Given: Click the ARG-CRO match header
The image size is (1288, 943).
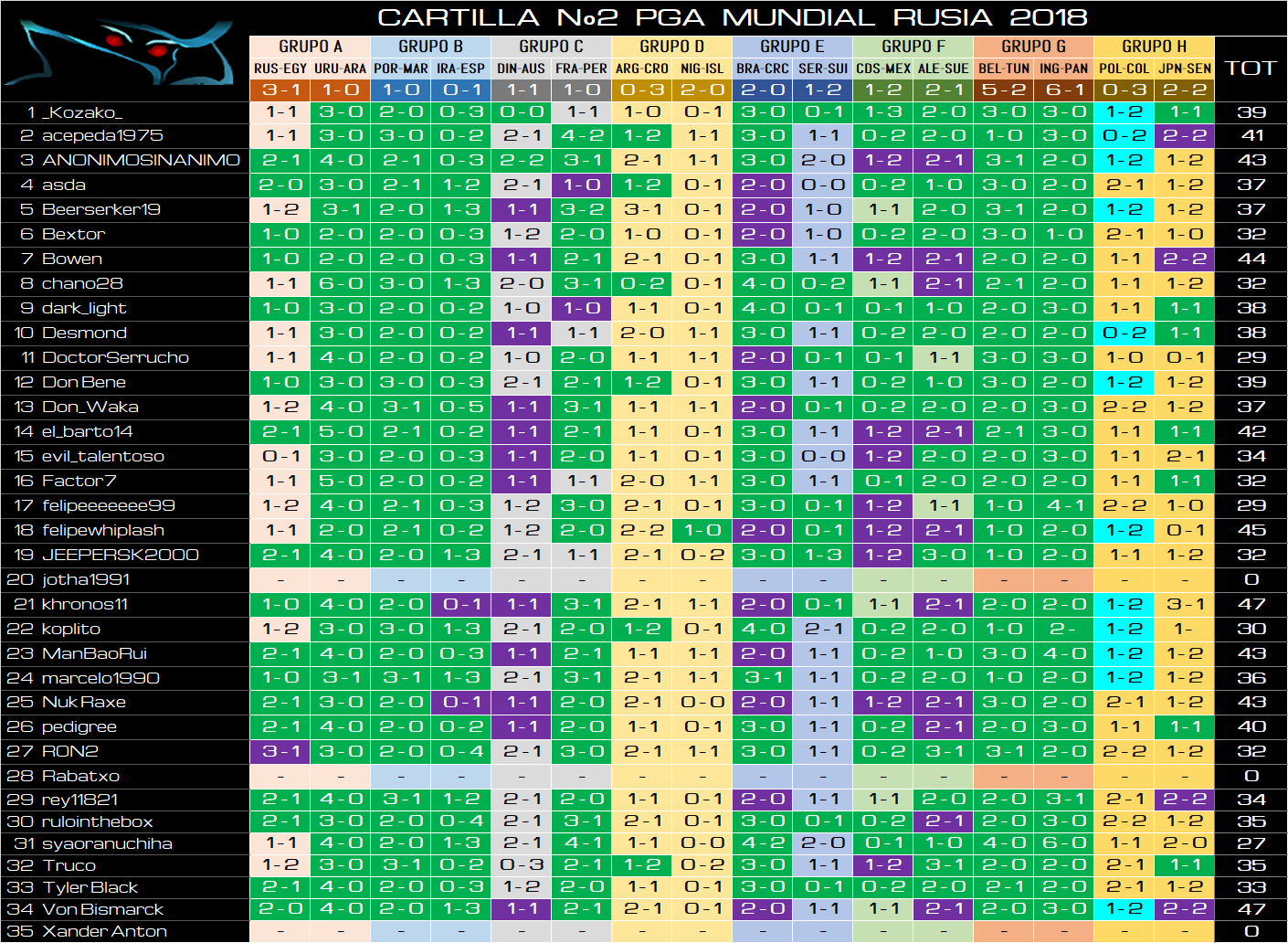Looking at the screenshot, I should click(x=642, y=69).
